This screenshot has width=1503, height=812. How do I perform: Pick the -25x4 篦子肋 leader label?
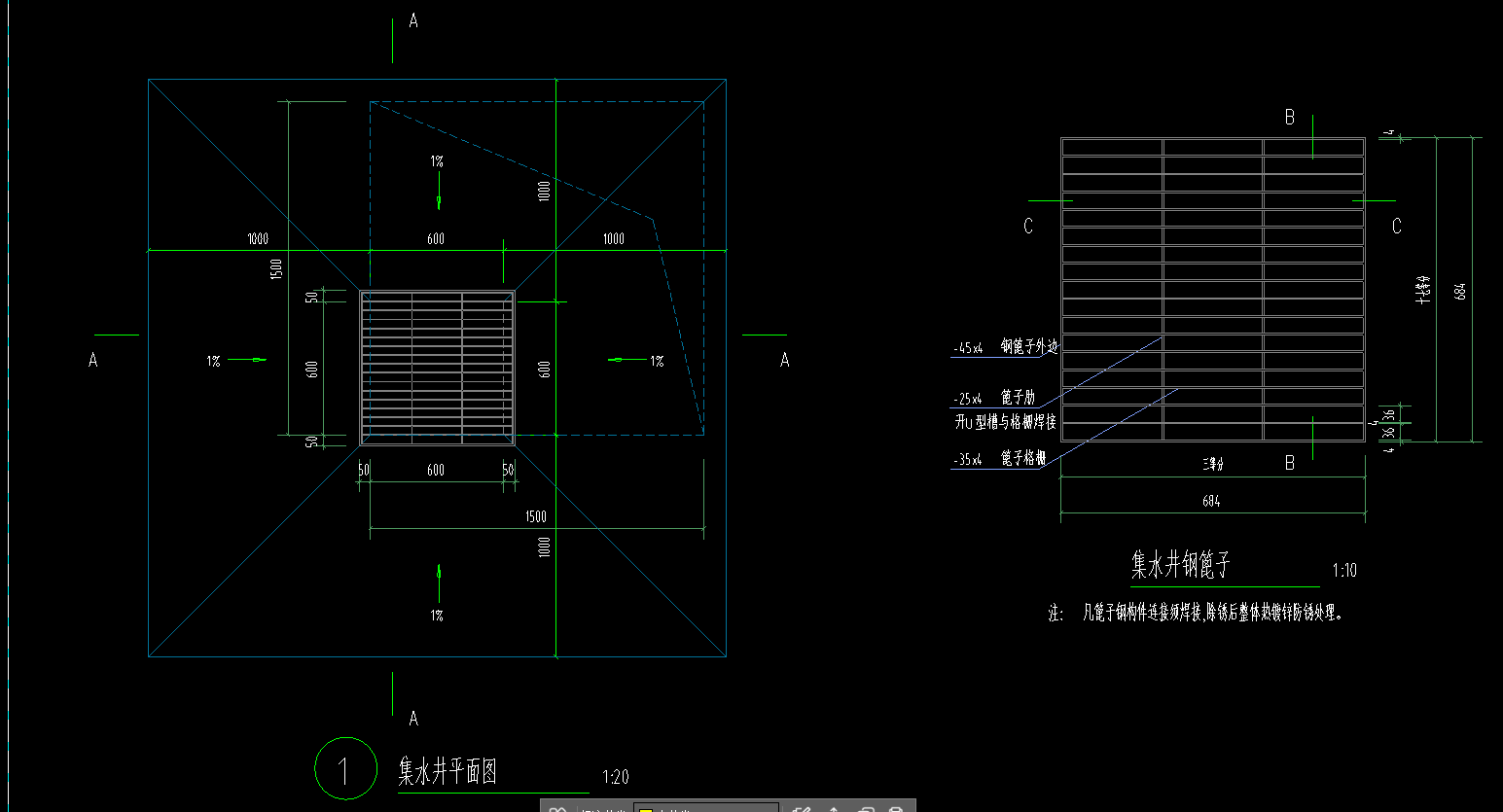(994, 398)
